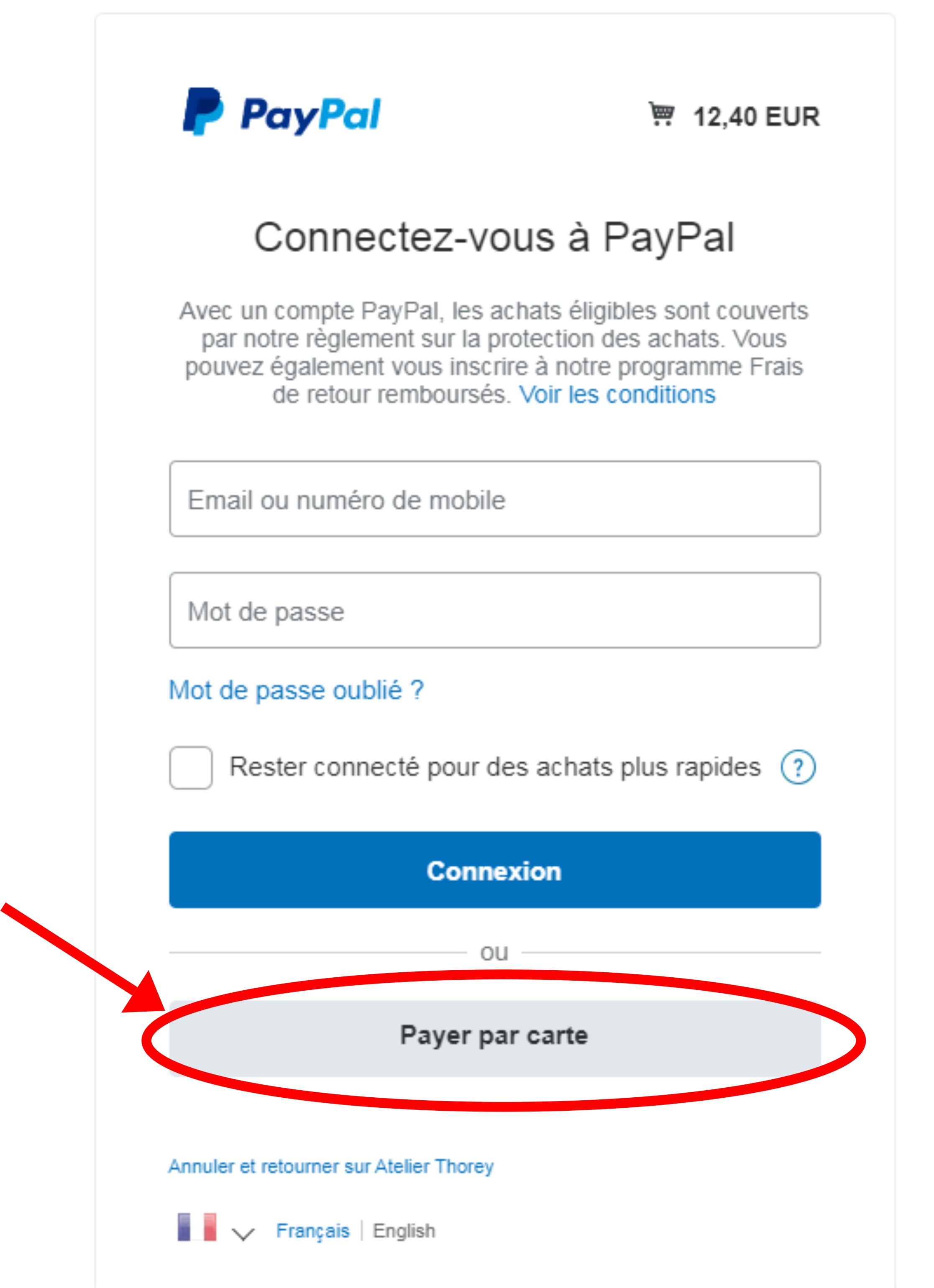Click 'Annuler et retourner sur Atelier Thorey'
The image size is (934, 1288).
click(x=331, y=1166)
